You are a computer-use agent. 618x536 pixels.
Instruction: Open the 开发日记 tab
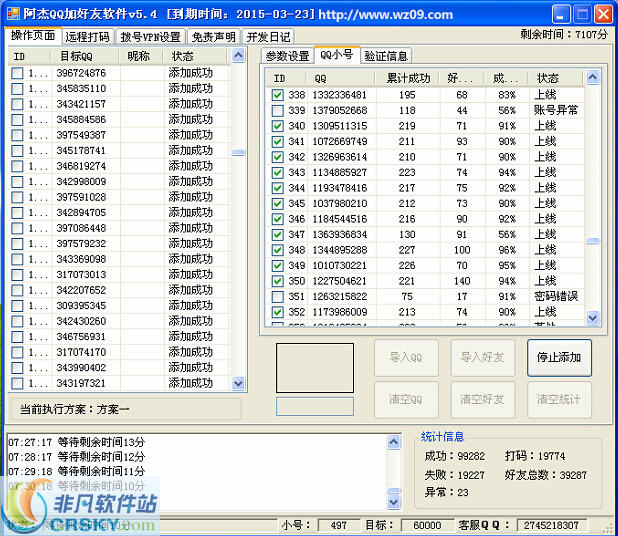(268, 37)
